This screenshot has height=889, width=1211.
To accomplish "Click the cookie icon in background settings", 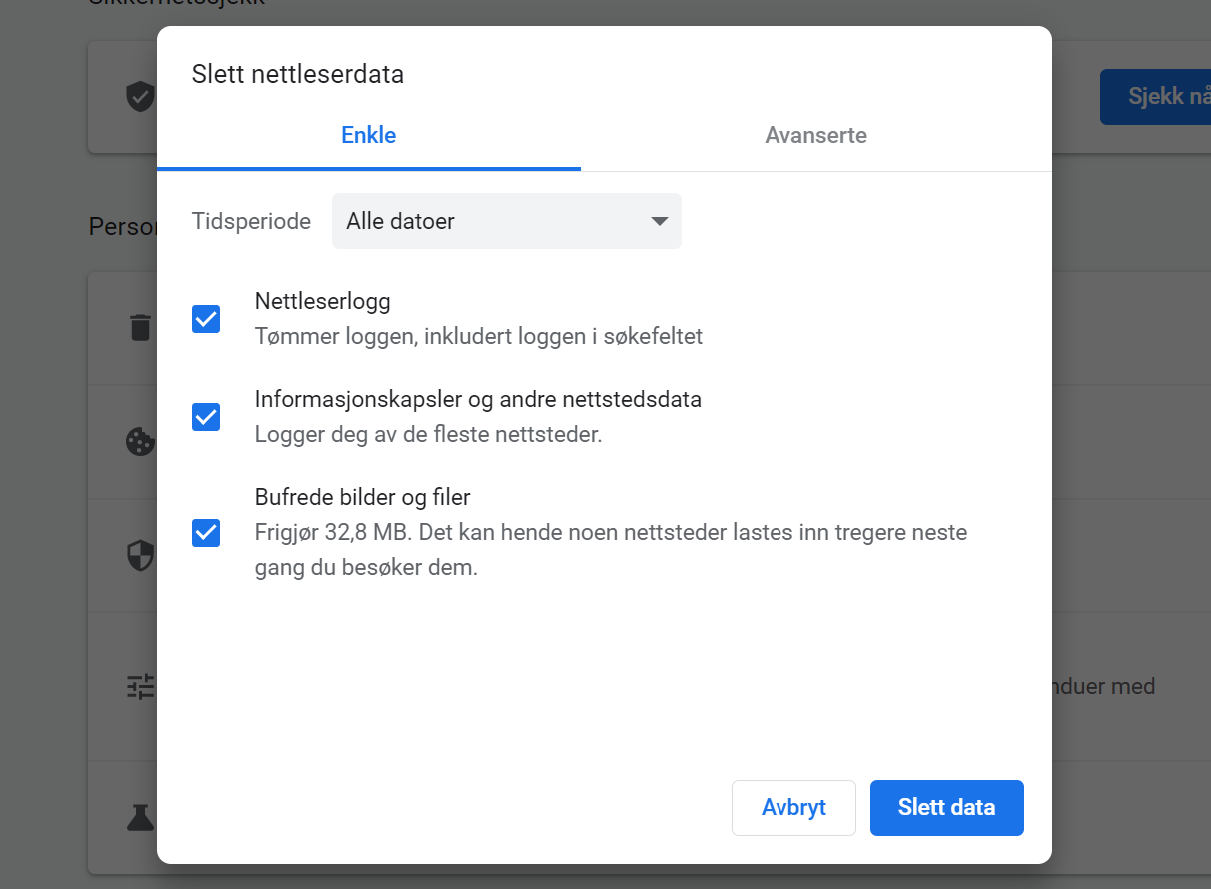I will click(x=141, y=441).
